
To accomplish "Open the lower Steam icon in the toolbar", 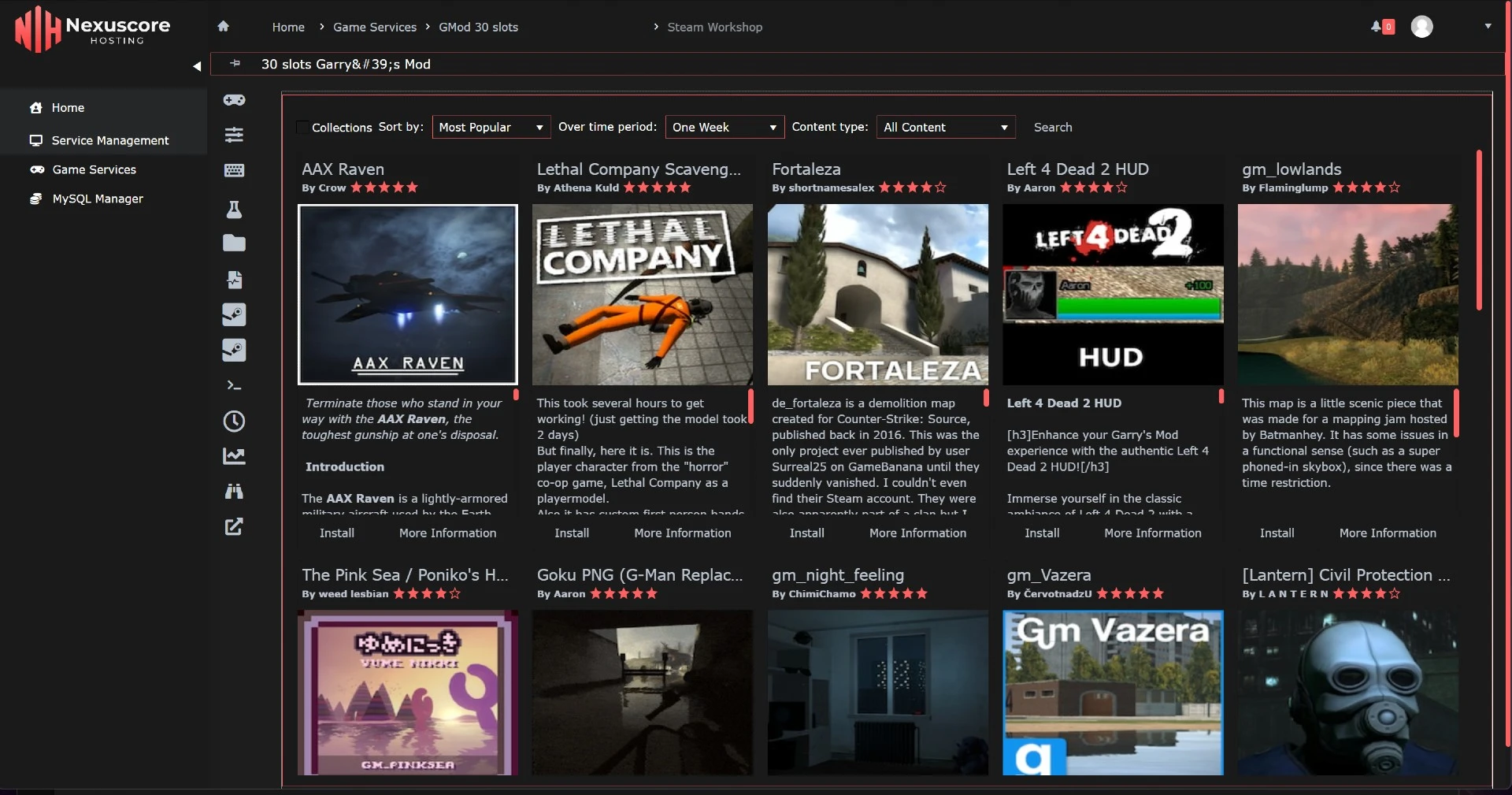I will pyautogui.click(x=234, y=350).
